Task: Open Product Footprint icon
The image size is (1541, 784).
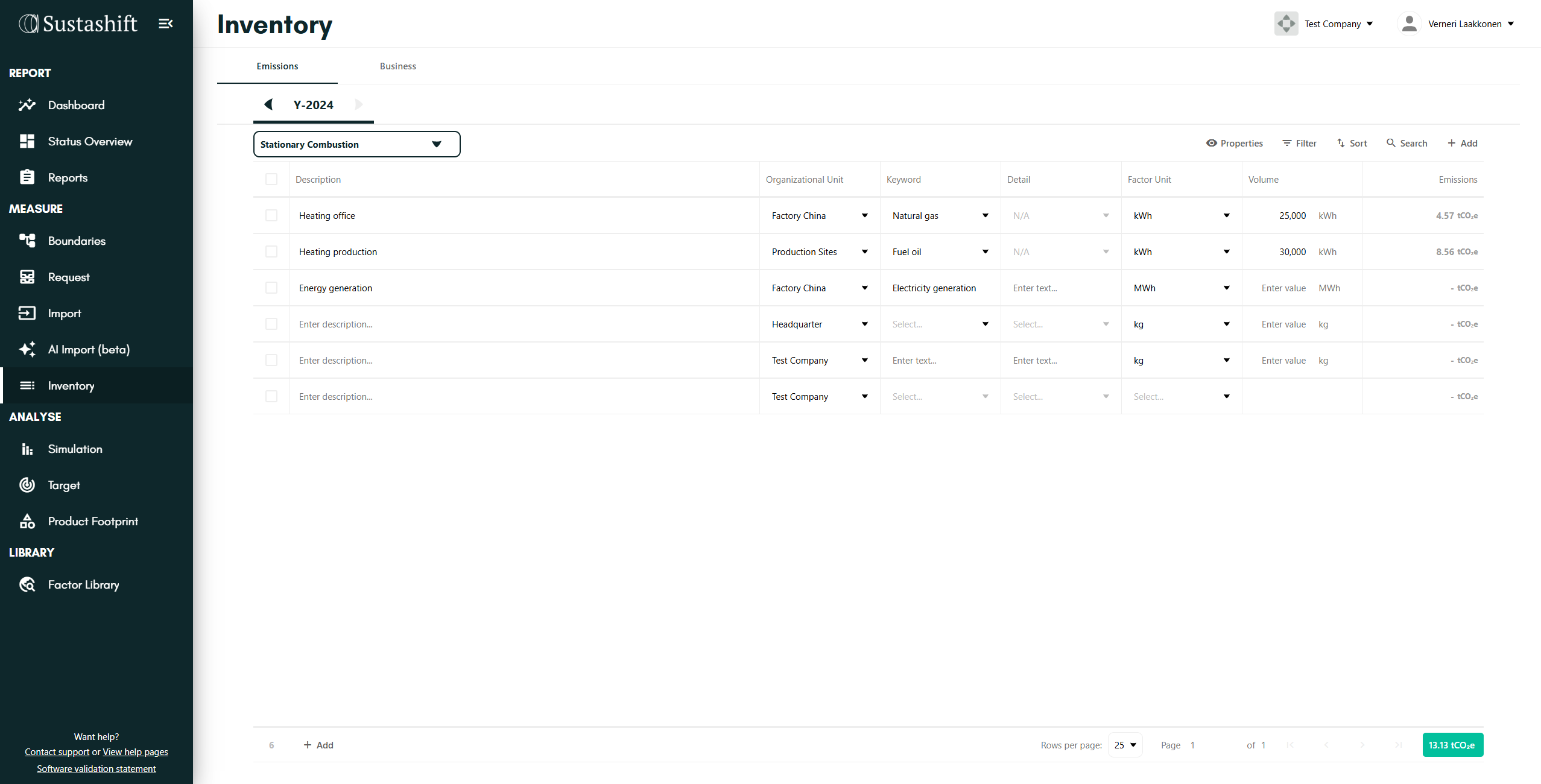Action: [27, 521]
